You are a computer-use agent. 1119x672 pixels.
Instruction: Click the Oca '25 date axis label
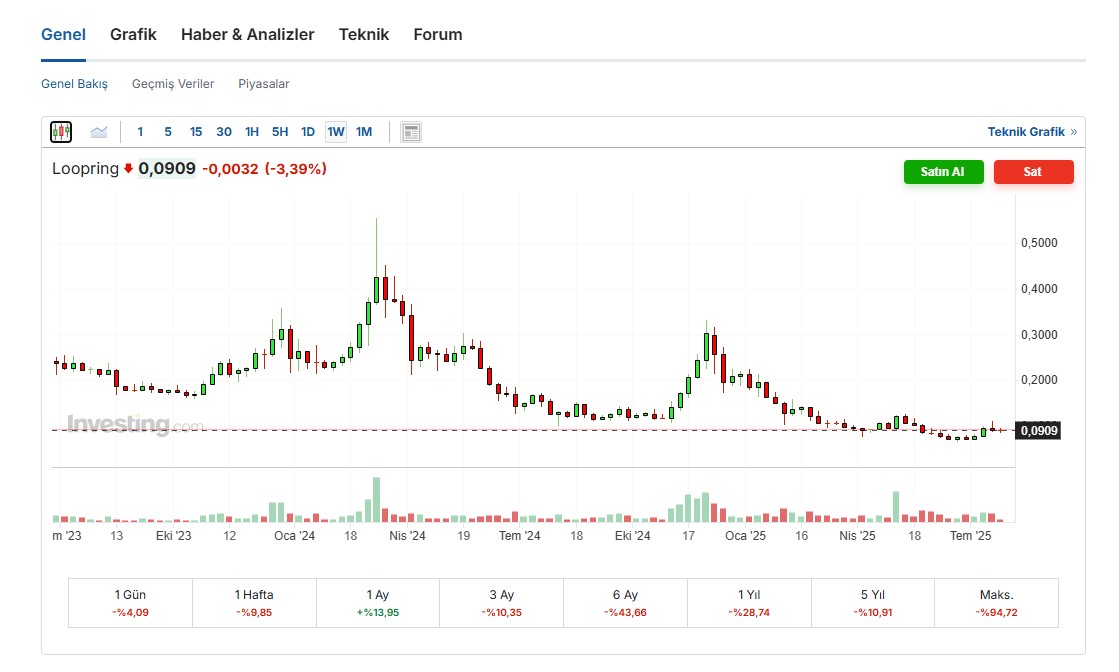tap(746, 536)
